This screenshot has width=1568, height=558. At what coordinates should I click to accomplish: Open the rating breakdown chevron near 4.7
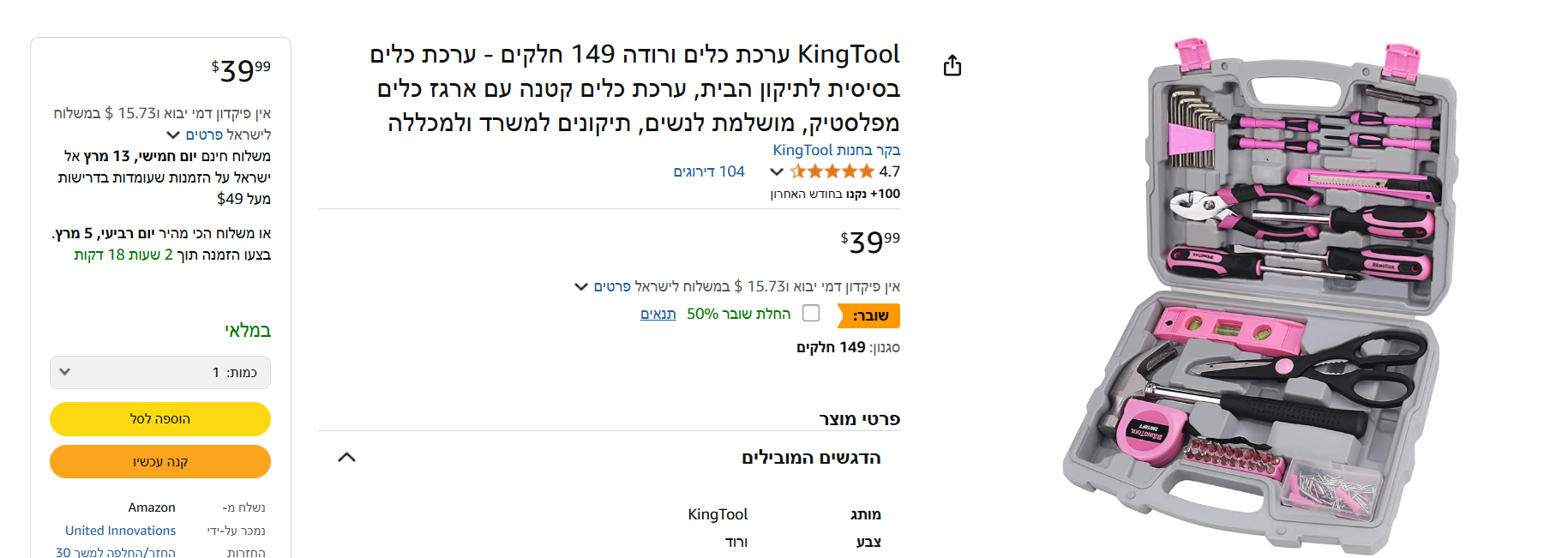(x=777, y=171)
